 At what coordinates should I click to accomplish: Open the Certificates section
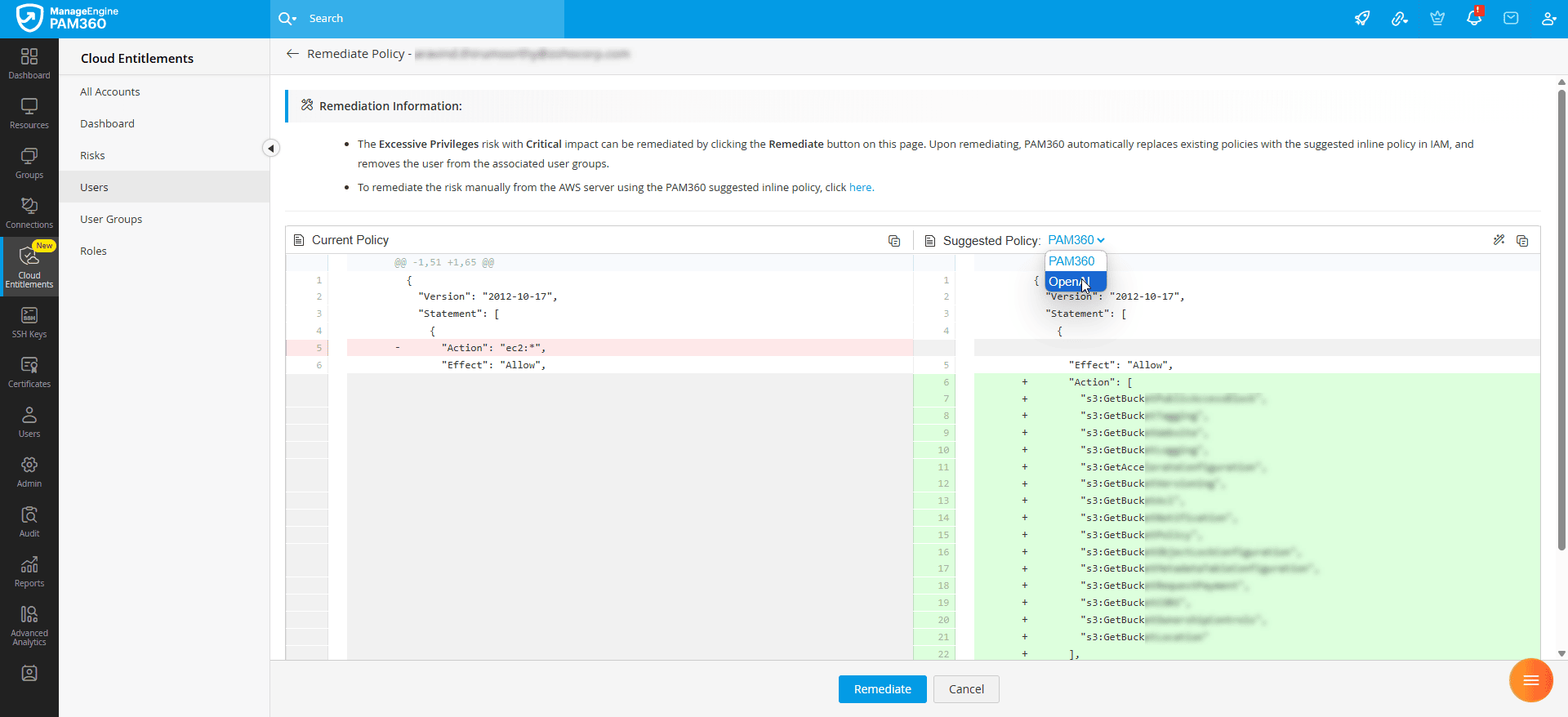pyautogui.click(x=29, y=372)
